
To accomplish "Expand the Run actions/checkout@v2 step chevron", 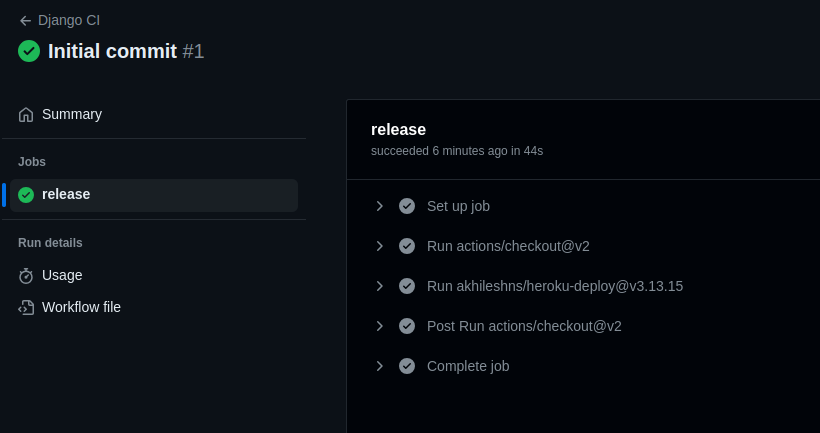I will tap(380, 246).
